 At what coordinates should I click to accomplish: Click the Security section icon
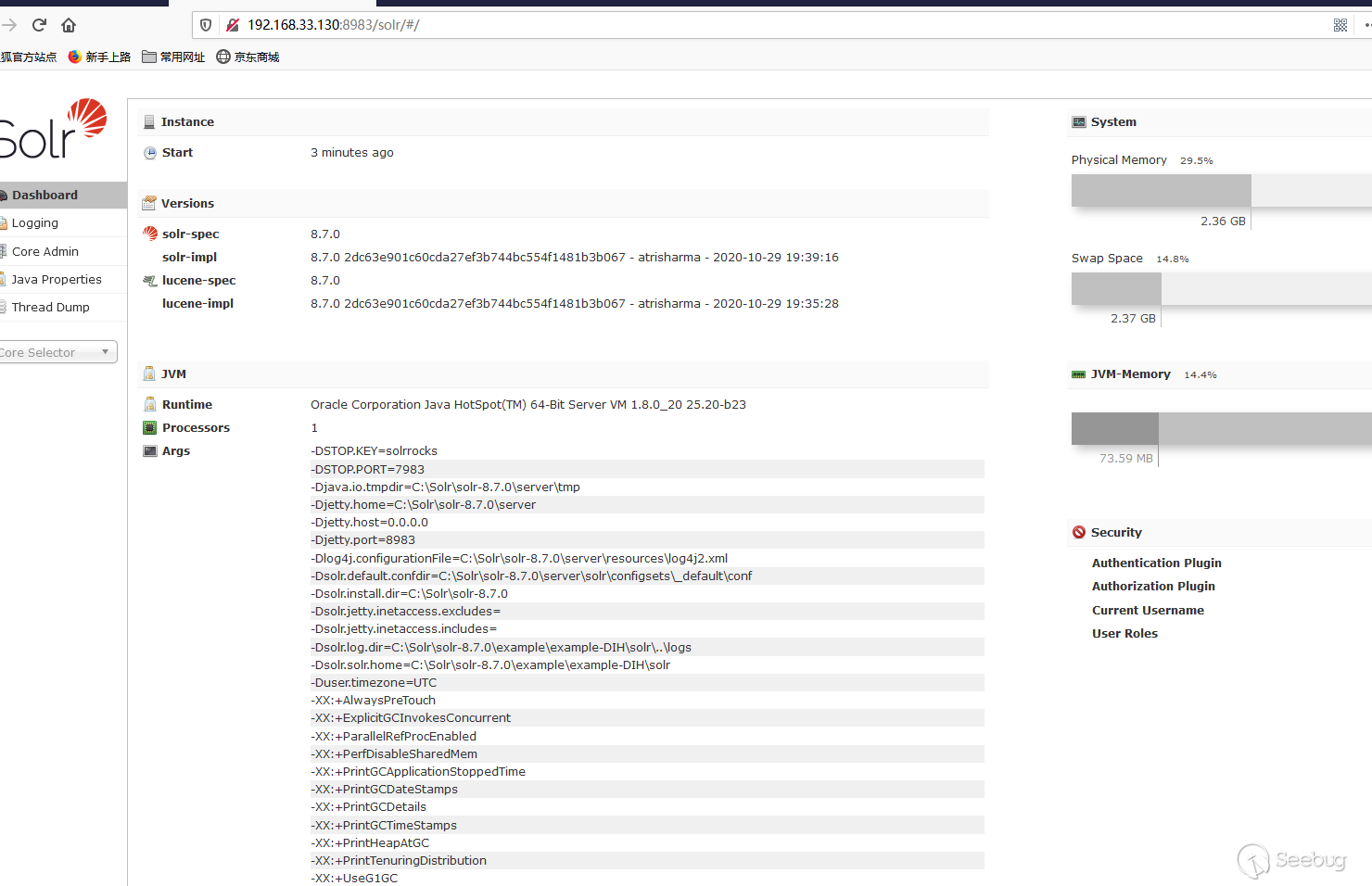1079,532
